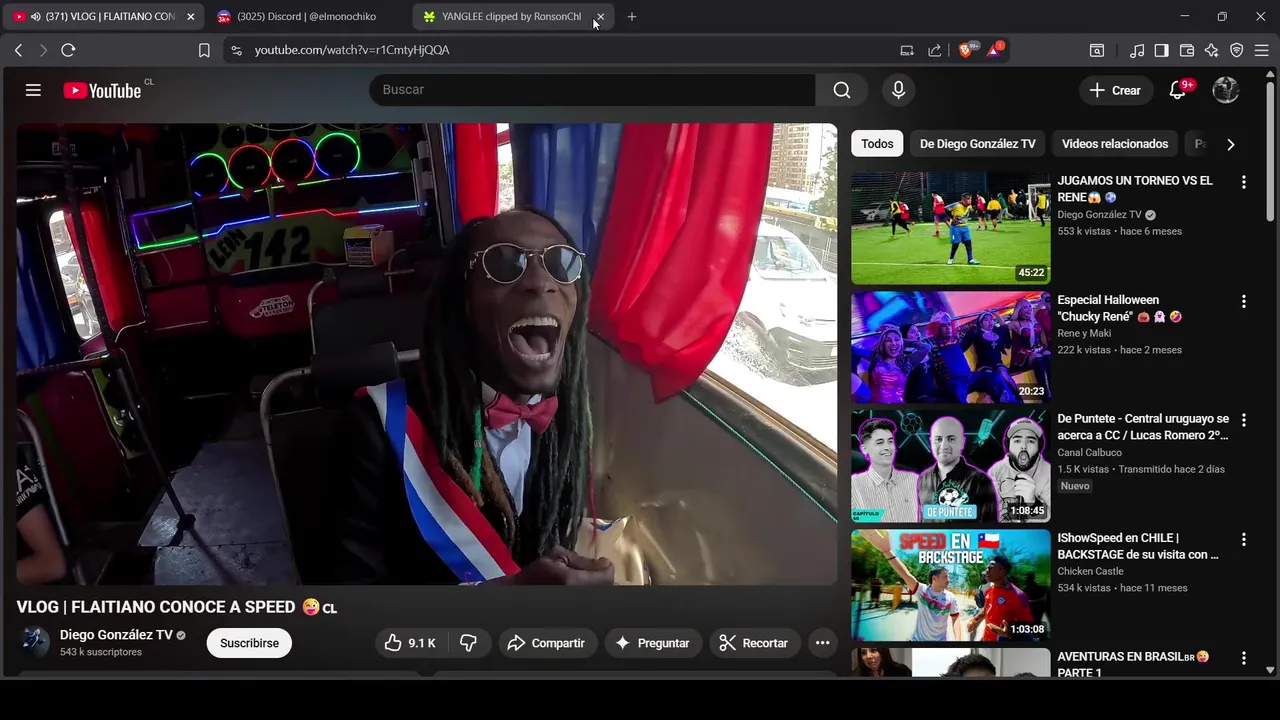The height and width of the screenshot is (720, 1280).
Task: Start voice search with microphone icon
Action: [x=898, y=90]
